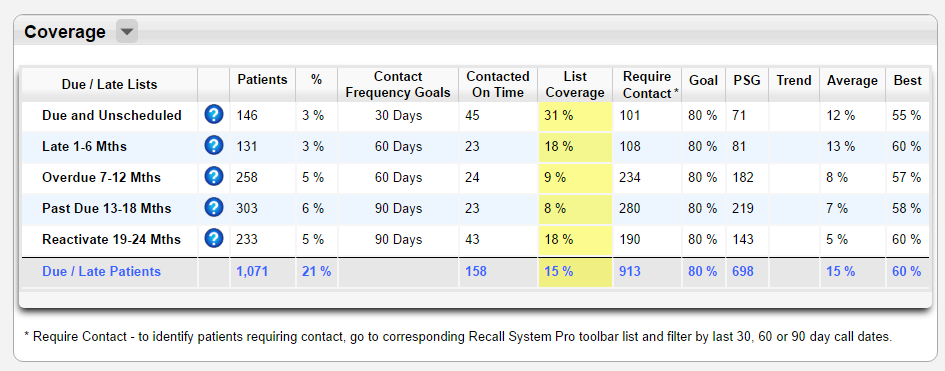945x371 pixels.
Task: Click require contact value 190
Action: click(630, 240)
